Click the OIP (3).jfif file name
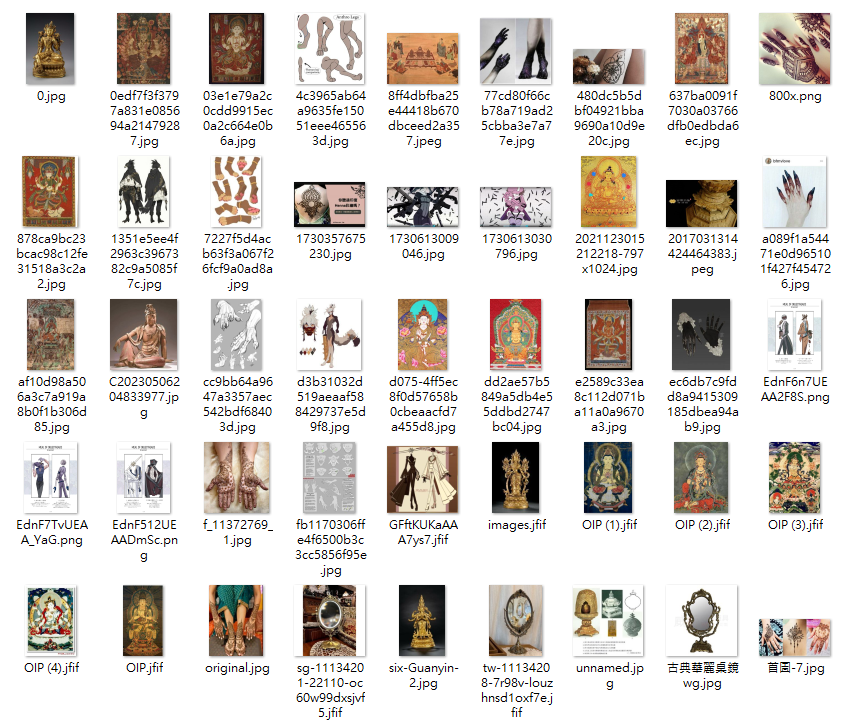The width and height of the screenshot is (841, 725). [795, 525]
